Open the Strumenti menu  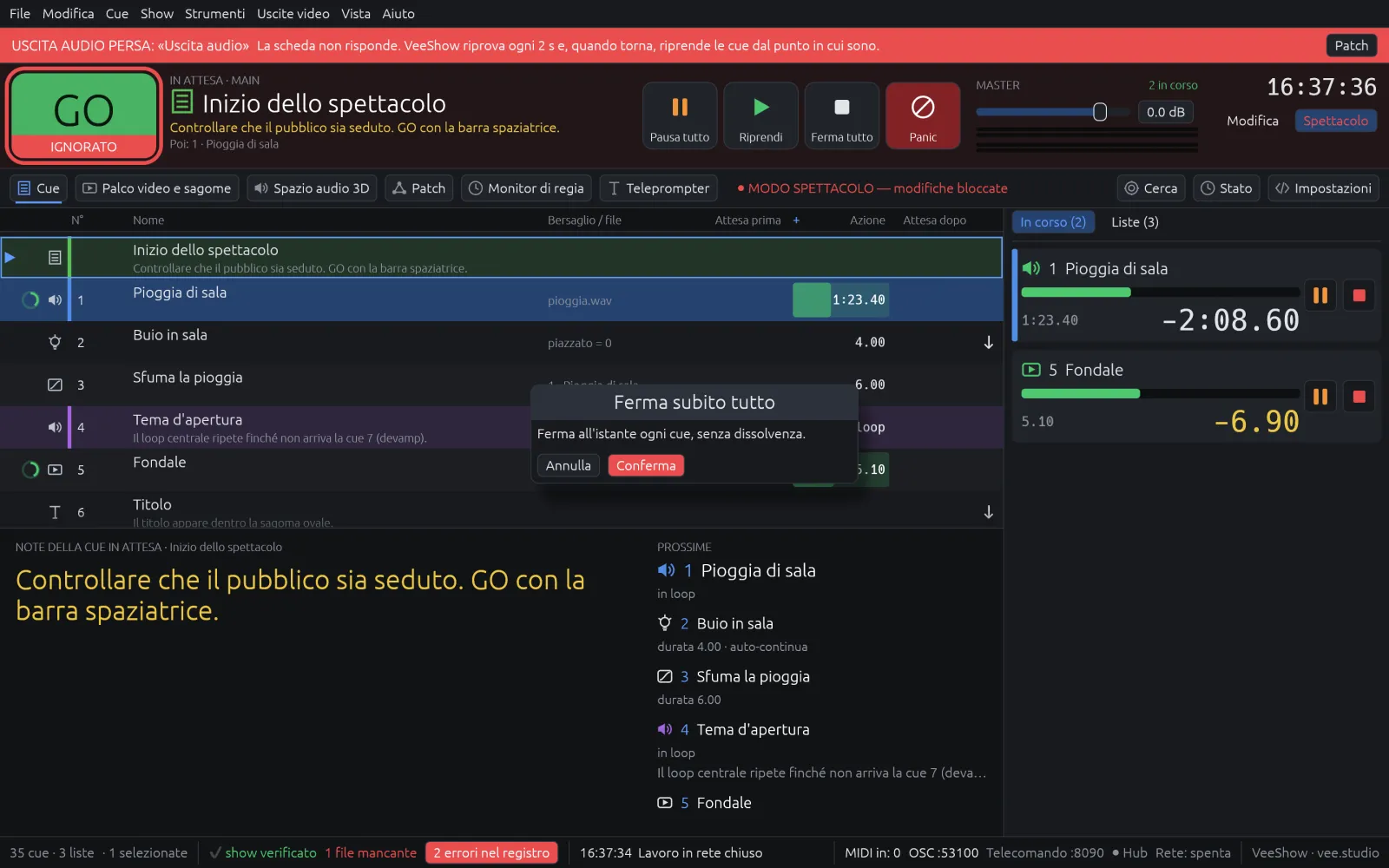(x=214, y=14)
